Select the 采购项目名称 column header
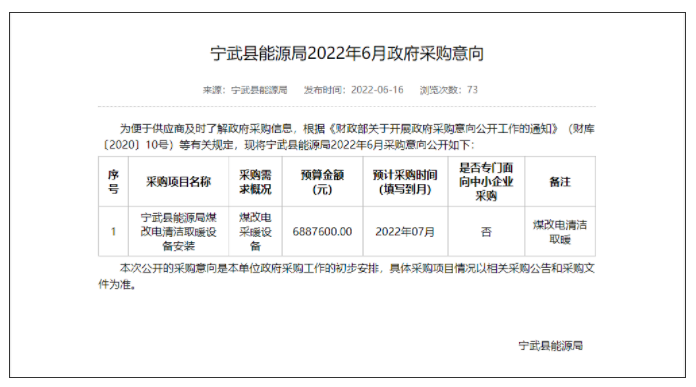This screenshot has width=696, height=387. pyautogui.click(x=178, y=182)
